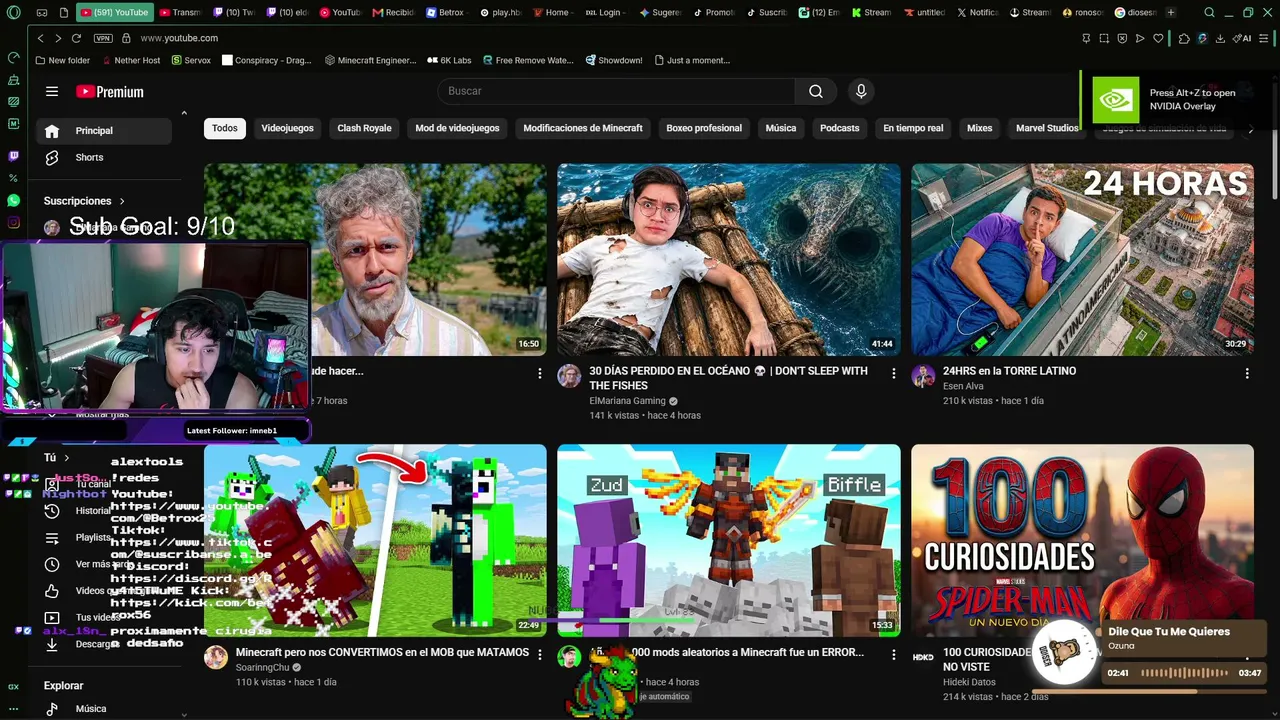This screenshot has width=1280, height=720.
Task: Select the Videojuegos filter chip
Action: (x=287, y=128)
